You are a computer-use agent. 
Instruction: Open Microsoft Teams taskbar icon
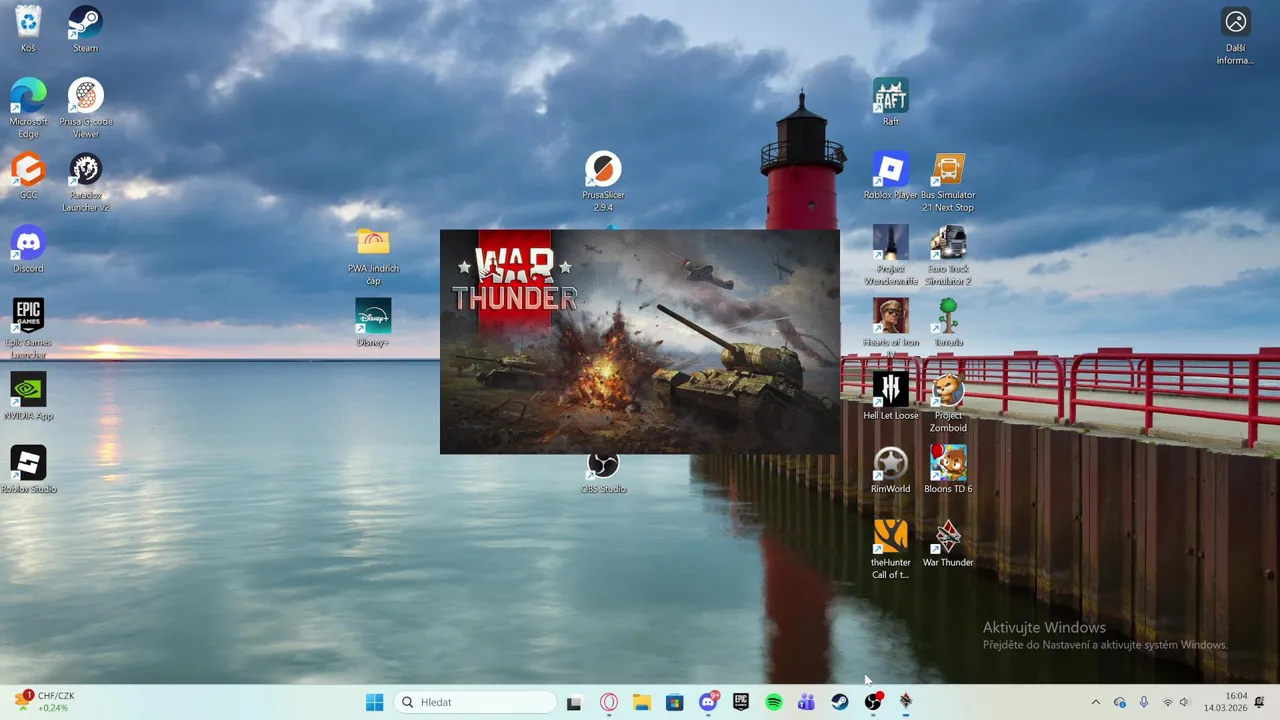point(806,702)
